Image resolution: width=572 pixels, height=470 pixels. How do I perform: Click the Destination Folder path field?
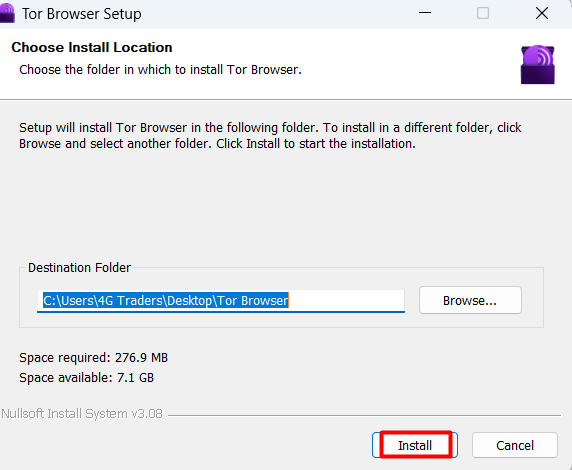click(221, 301)
